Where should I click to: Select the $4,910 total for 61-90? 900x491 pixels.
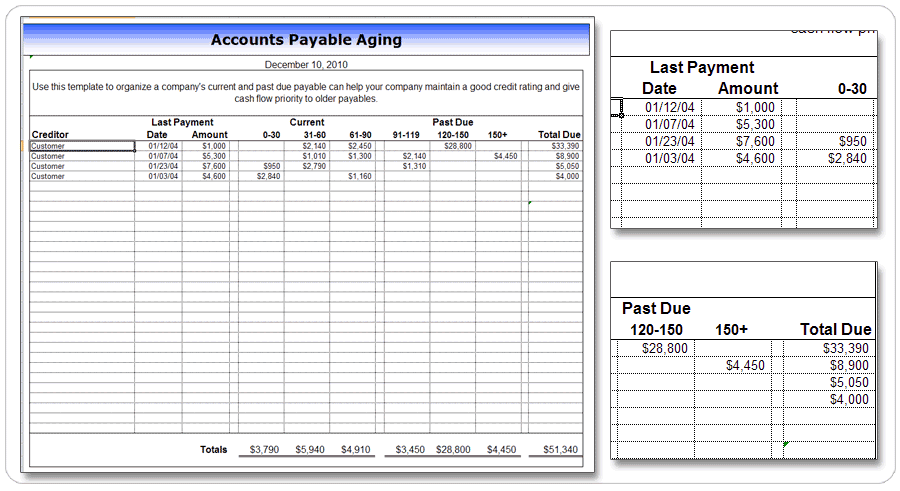pos(355,450)
